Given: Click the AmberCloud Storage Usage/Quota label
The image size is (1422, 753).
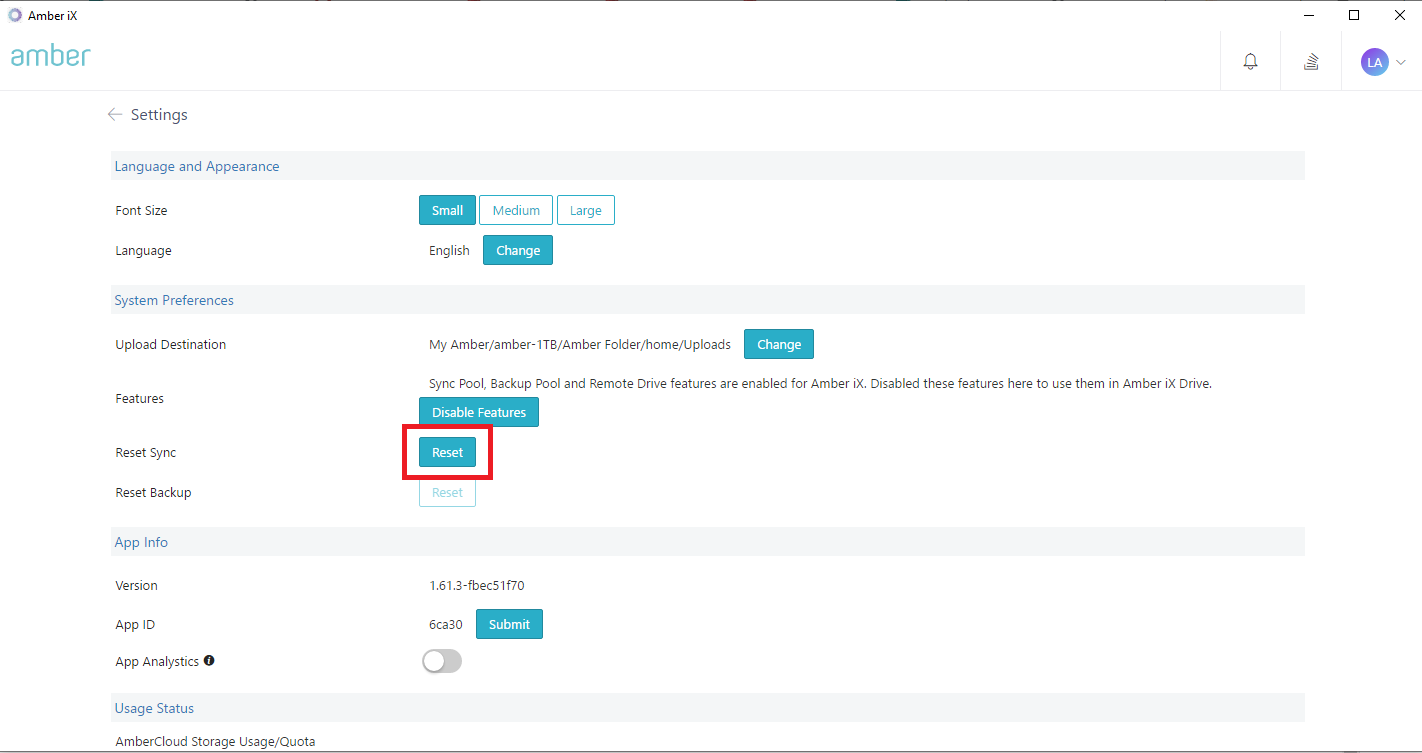Looking at the screenshot, I should point(215,741).
